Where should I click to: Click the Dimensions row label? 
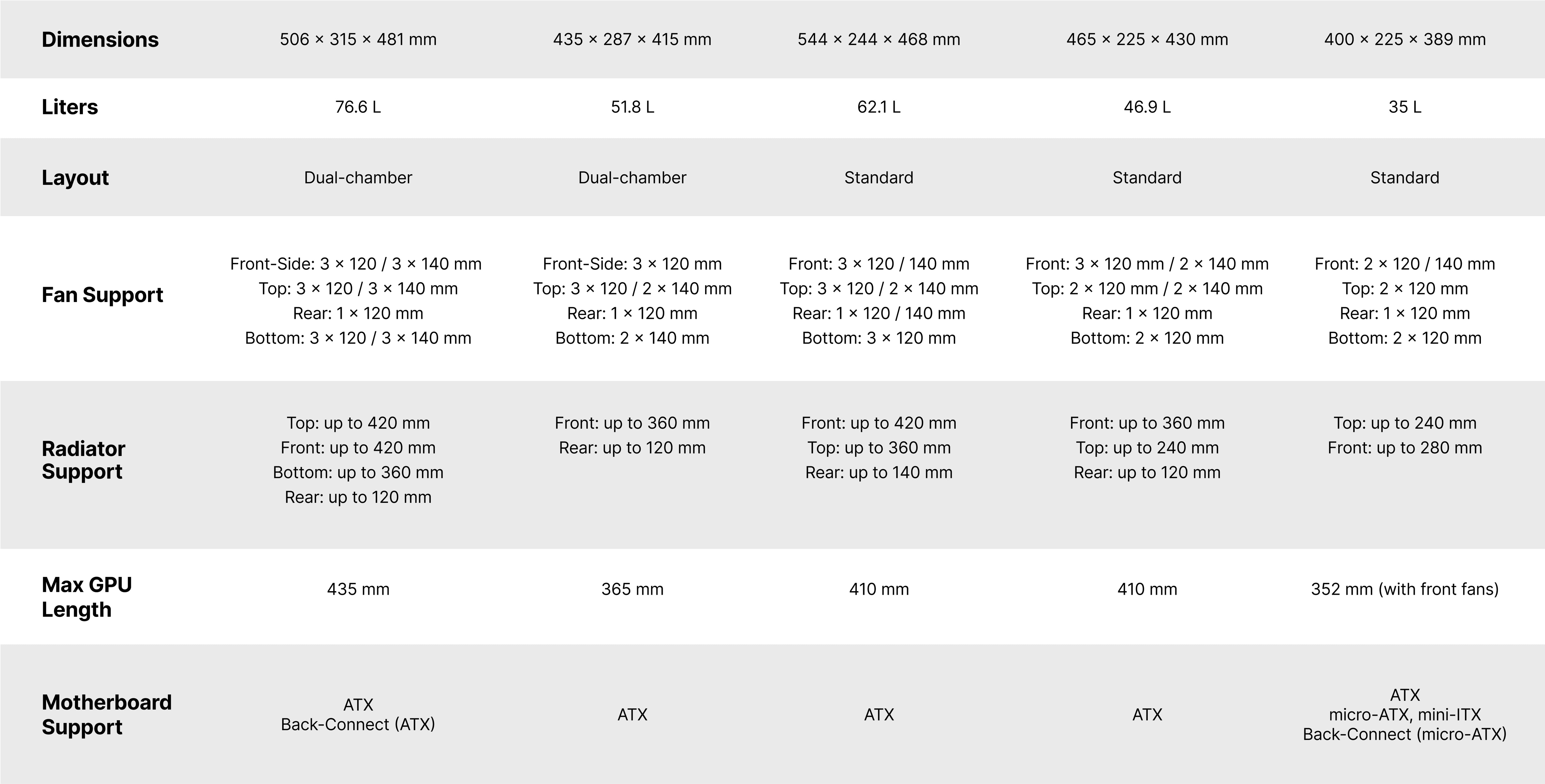[x=100, y=40]
